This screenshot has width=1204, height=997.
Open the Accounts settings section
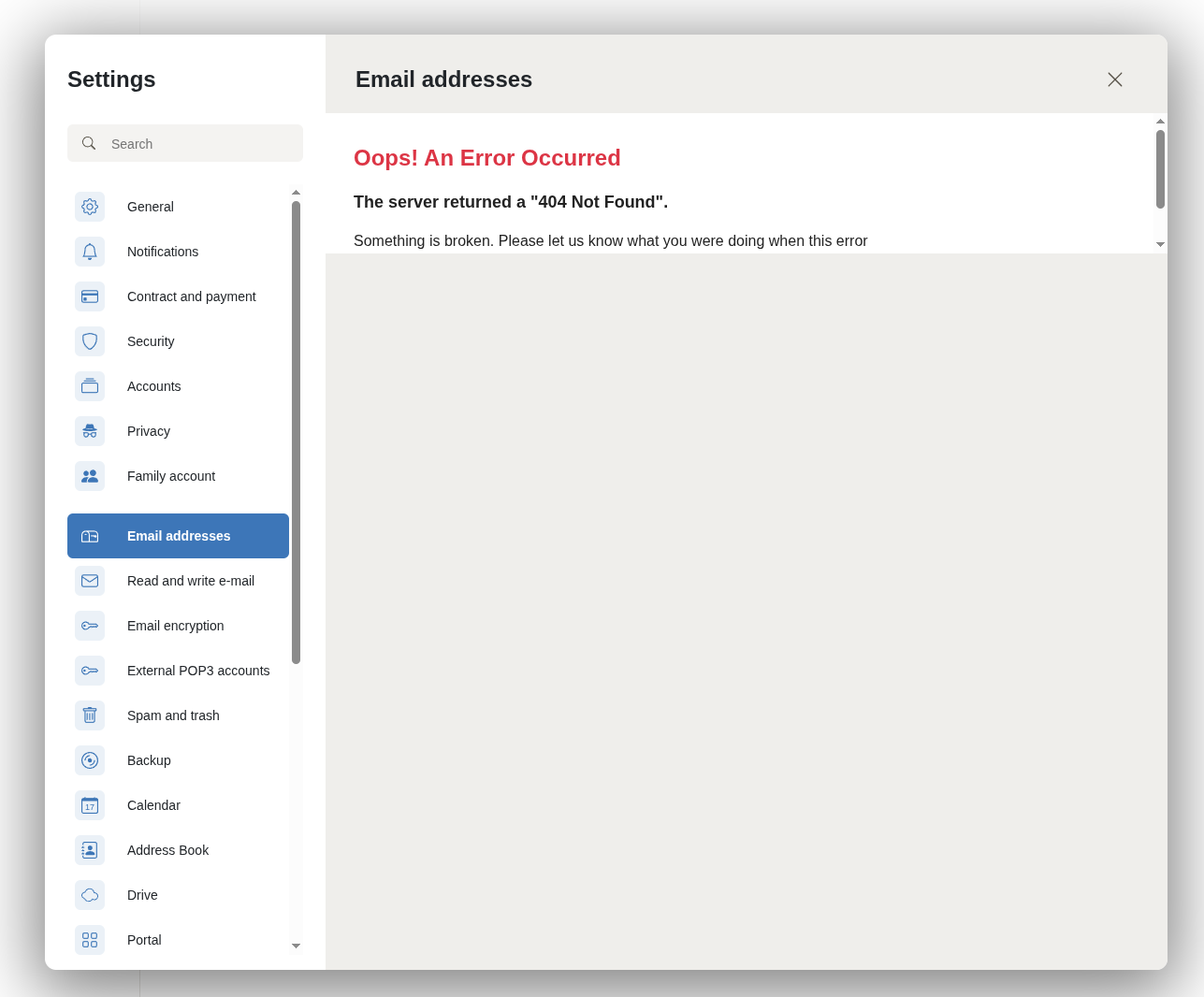pyautogui.click(x=154, y=386)
